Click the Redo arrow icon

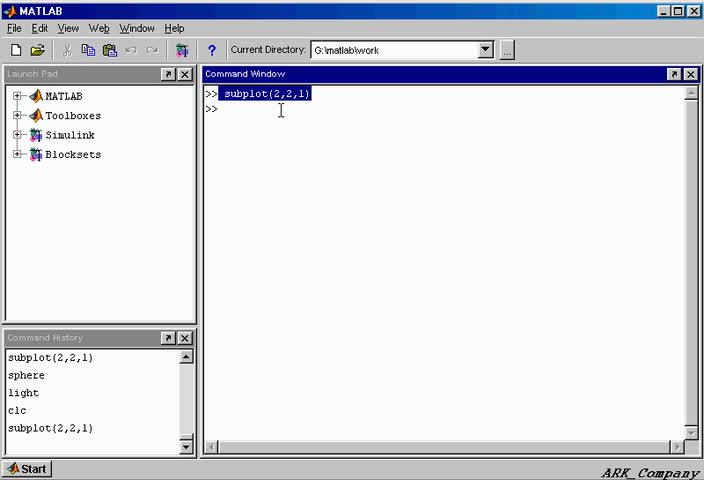coord(153,50)
